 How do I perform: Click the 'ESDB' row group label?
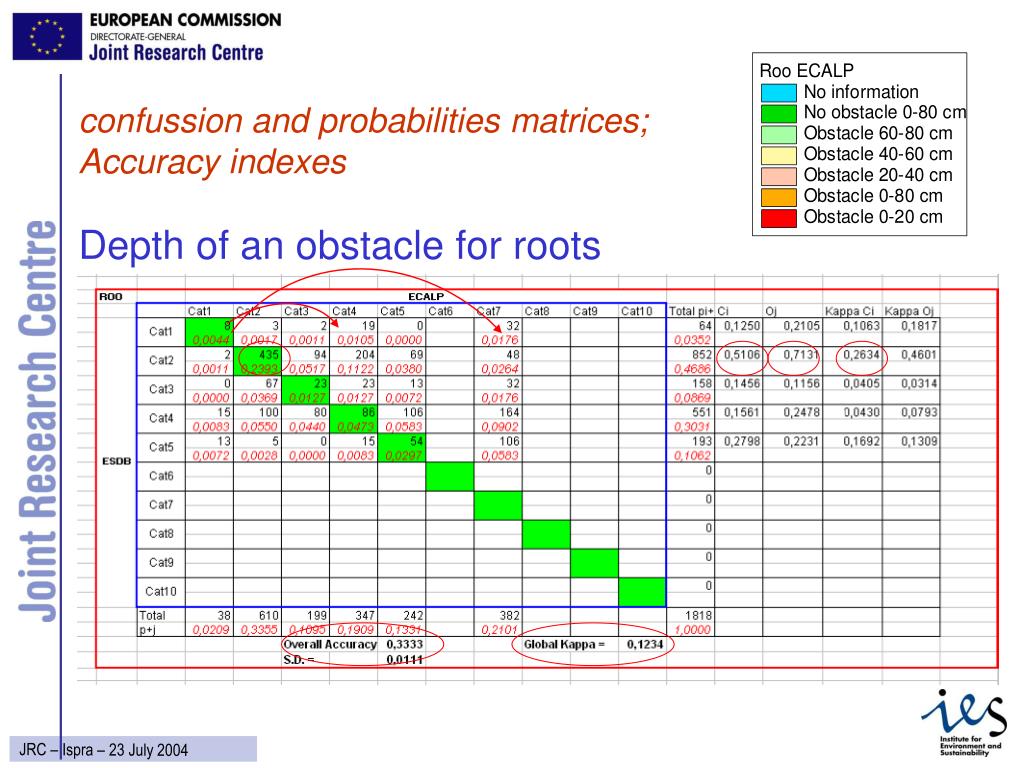[x=116, y=461]
